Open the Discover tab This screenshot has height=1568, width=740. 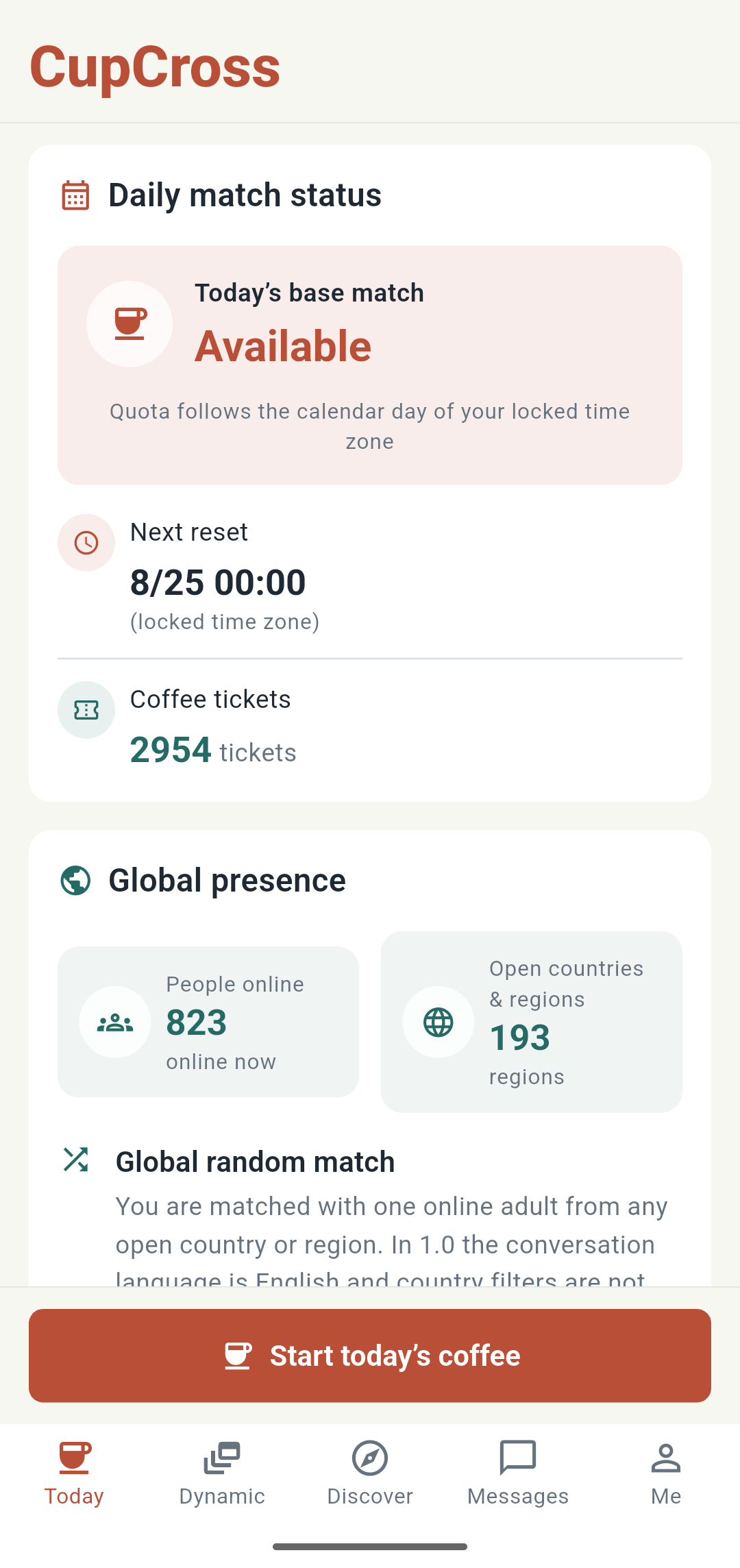coord(370,1473)
